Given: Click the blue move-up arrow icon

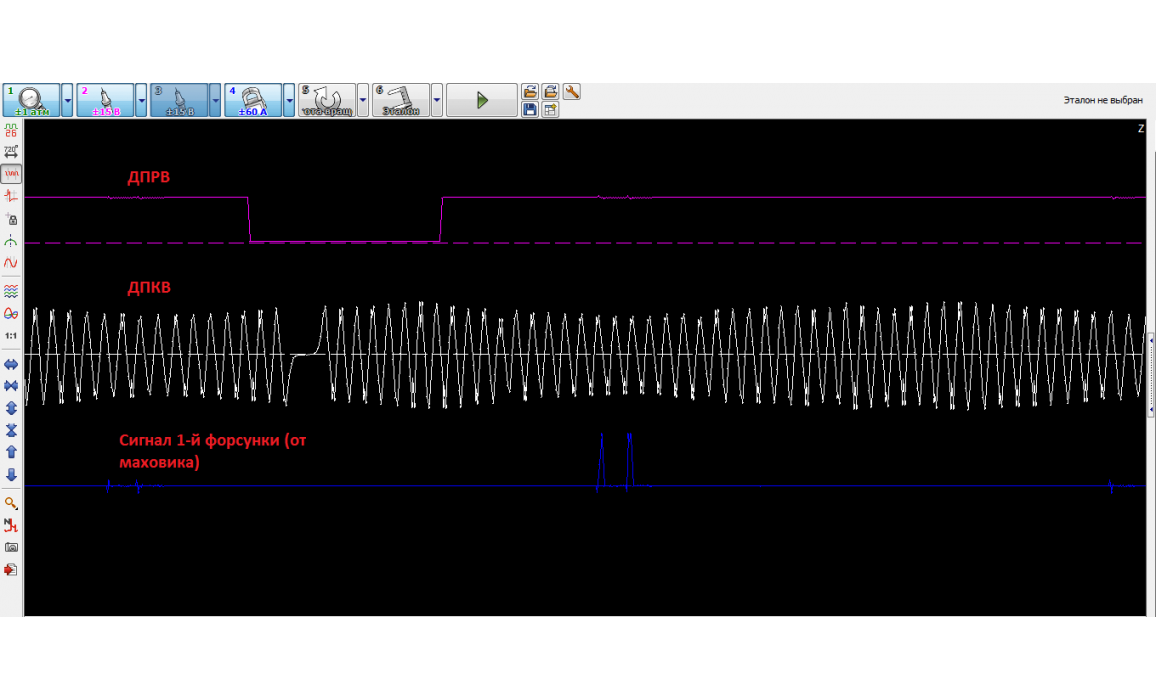Looking at the screenshot, I should [x=11, y=452].
